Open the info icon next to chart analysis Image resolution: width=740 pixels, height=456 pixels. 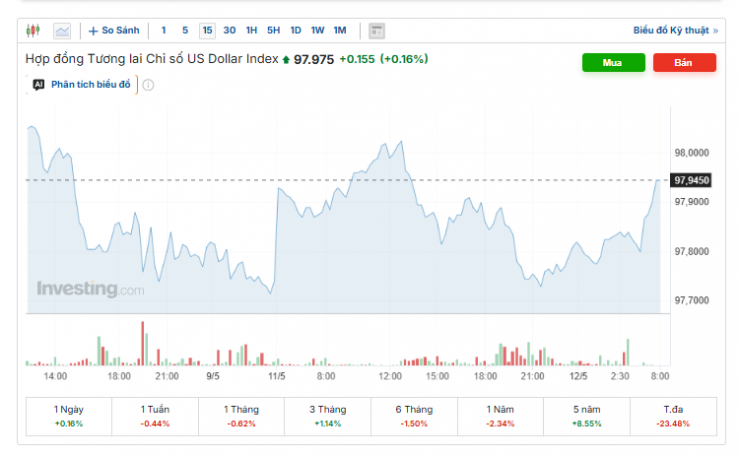148,85
